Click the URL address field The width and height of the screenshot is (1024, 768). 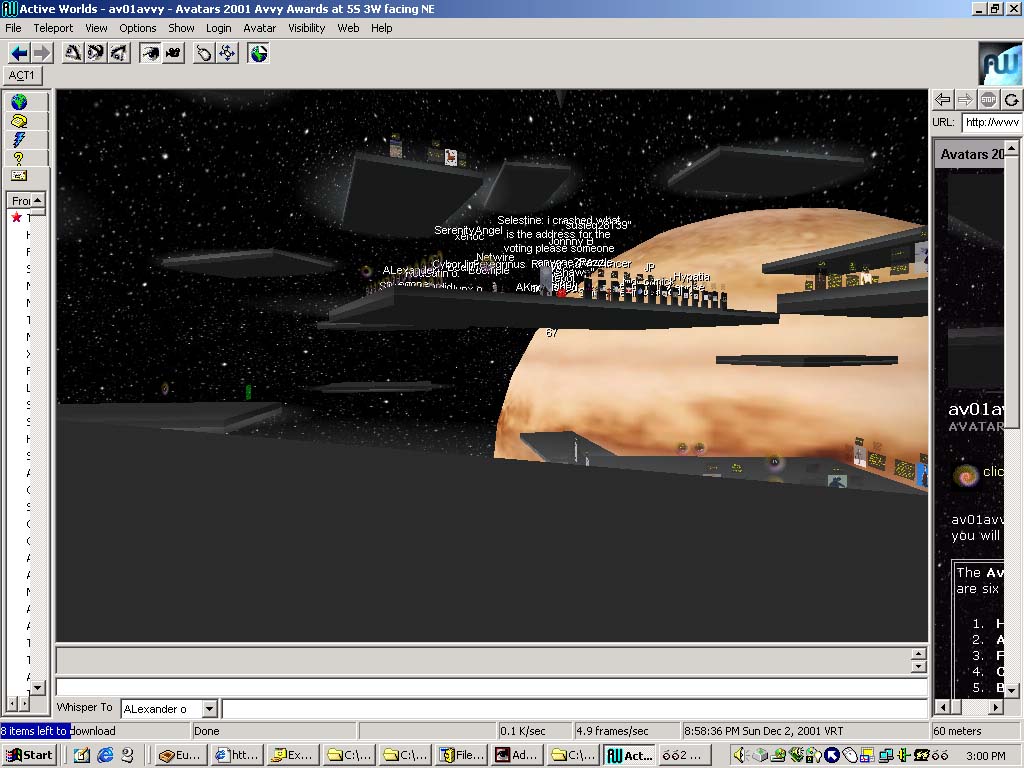[x=991, y=122]
